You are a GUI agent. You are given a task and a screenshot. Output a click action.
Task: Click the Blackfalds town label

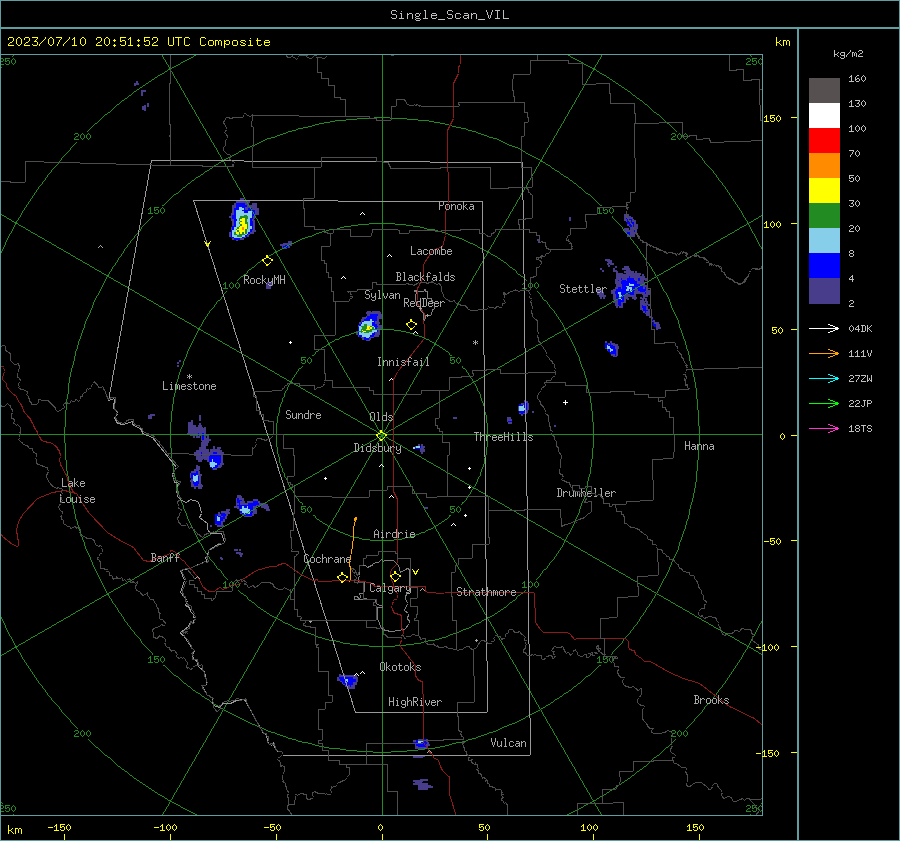point(425,277)
